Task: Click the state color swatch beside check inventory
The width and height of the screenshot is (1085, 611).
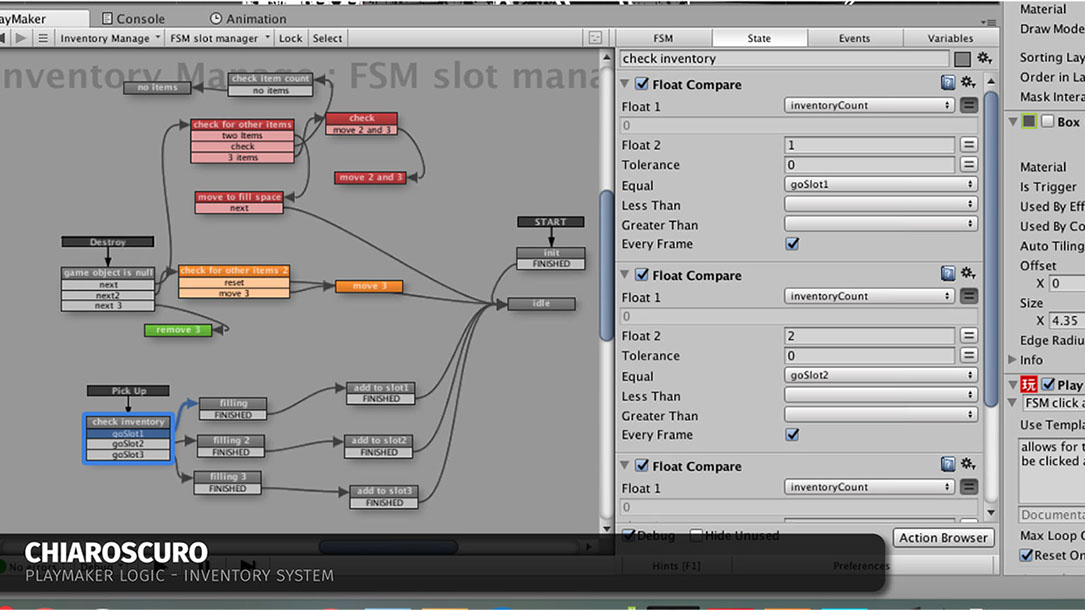Action: pos(962,59)
